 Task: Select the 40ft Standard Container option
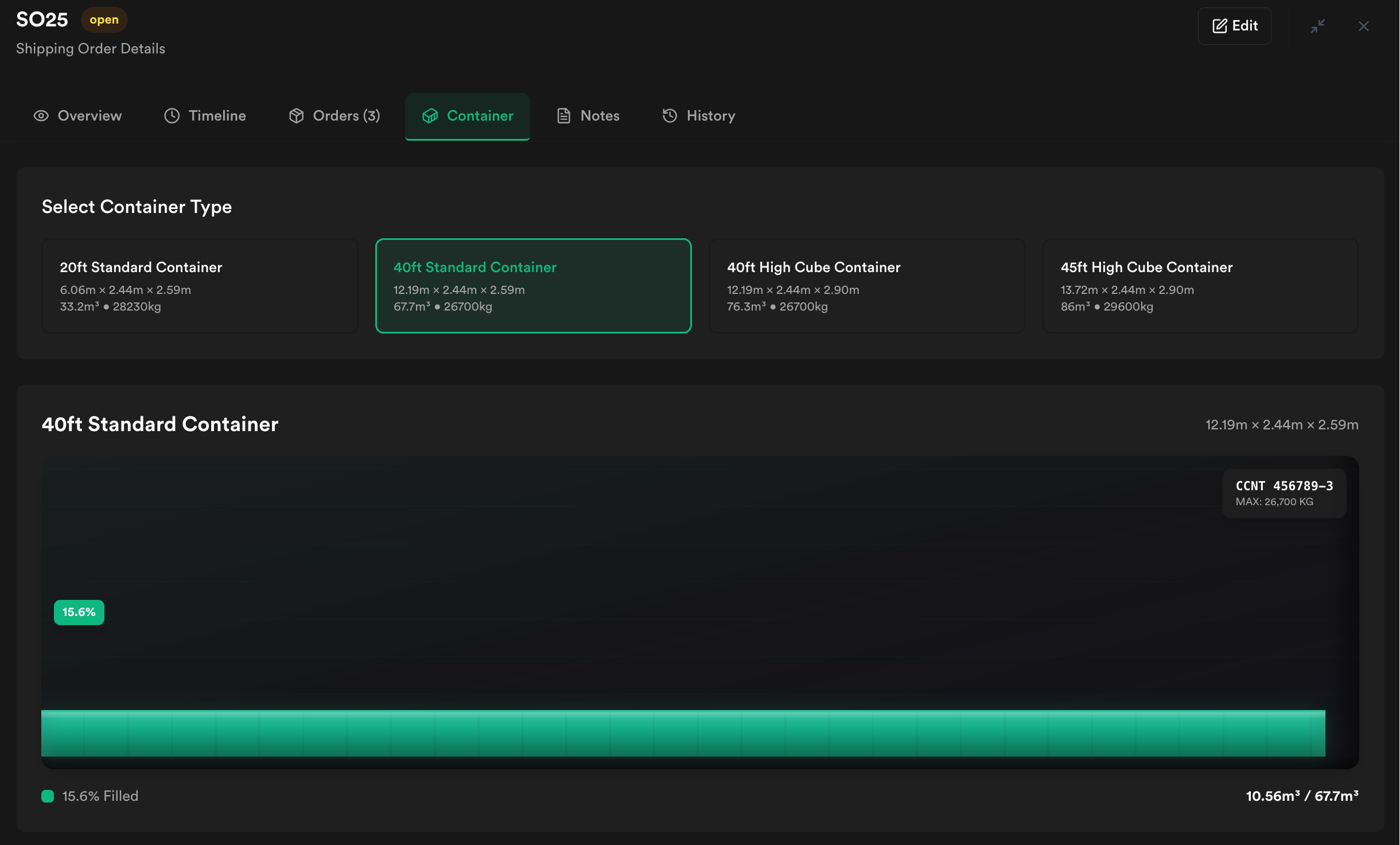click(x=533, y=286)
